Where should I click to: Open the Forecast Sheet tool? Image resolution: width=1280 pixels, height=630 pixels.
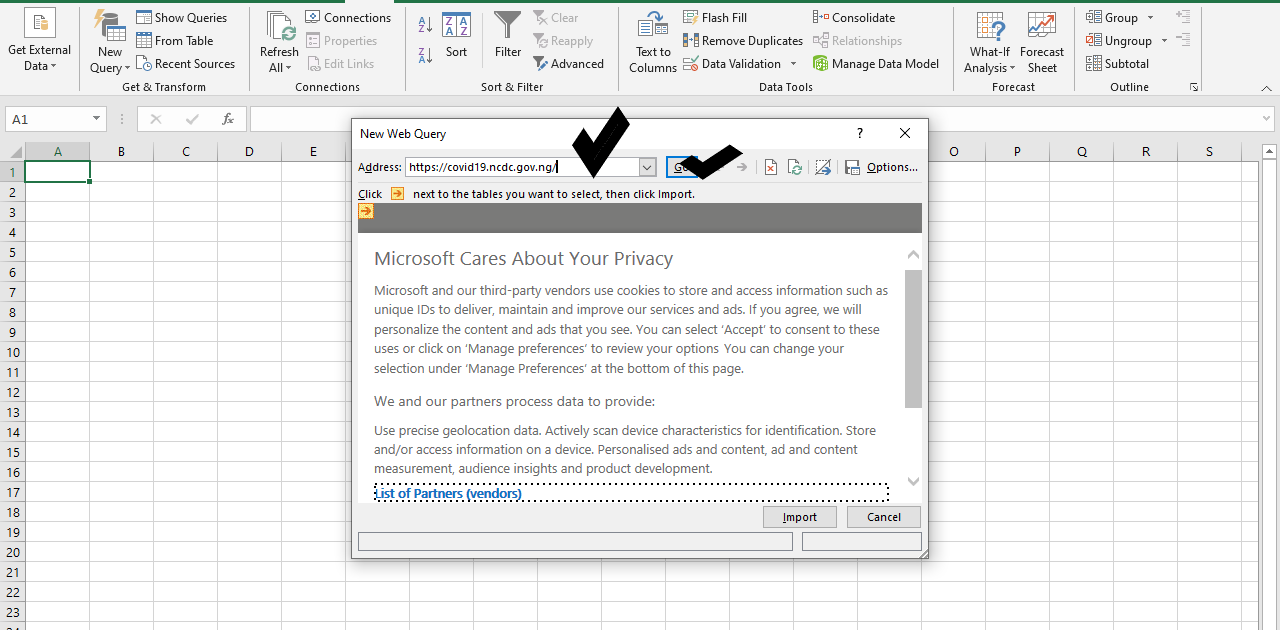pyautogui.click(x=1042, y=43)
